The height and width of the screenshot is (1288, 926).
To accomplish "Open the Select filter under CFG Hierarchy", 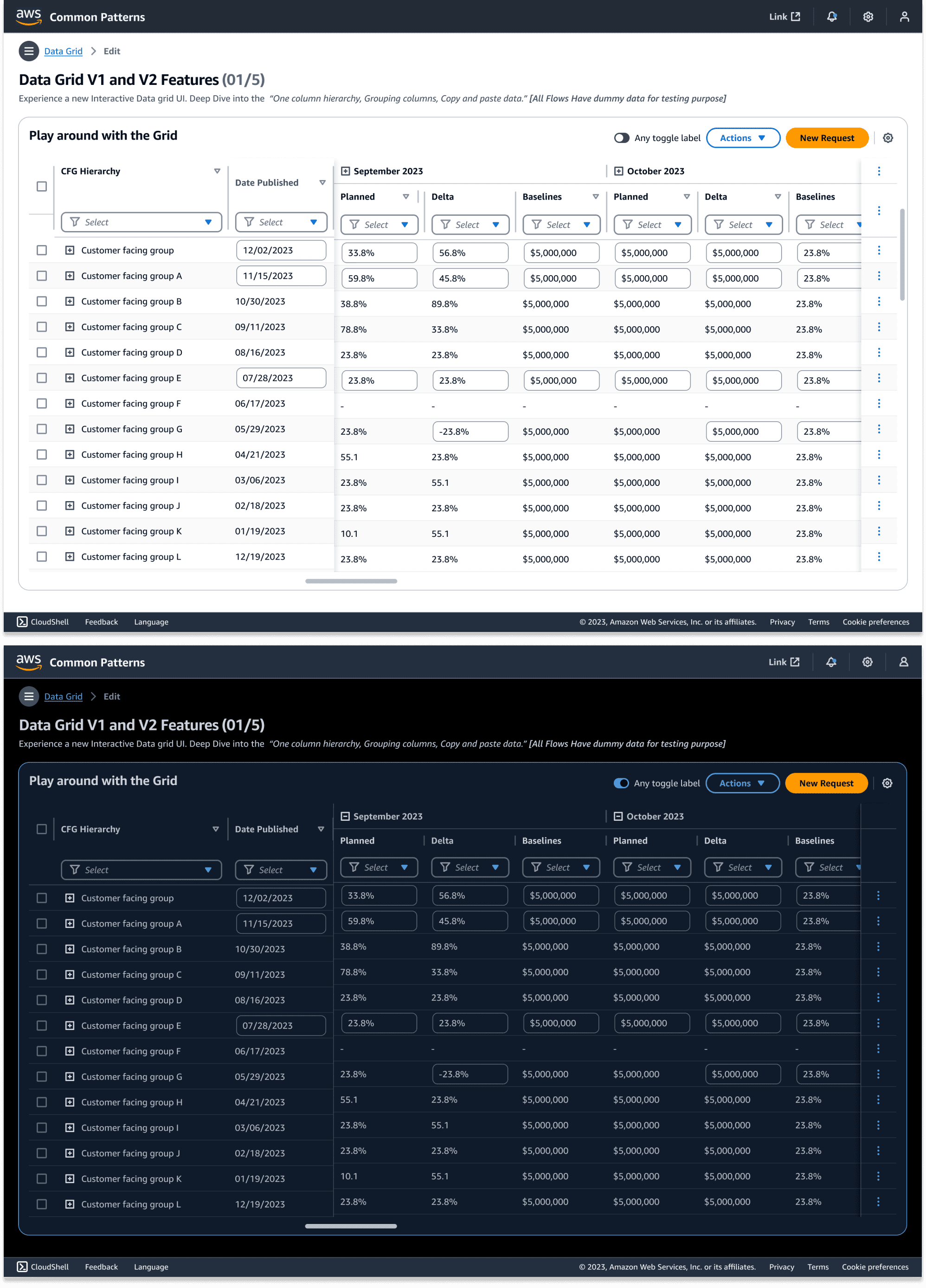I will pos(141,222).
